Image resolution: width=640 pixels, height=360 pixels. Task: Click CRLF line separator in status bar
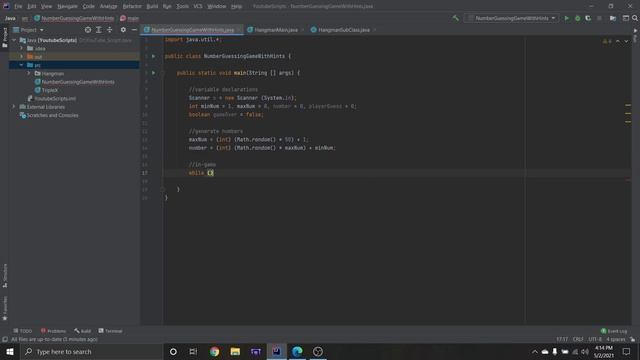click(x=578, y=339)
